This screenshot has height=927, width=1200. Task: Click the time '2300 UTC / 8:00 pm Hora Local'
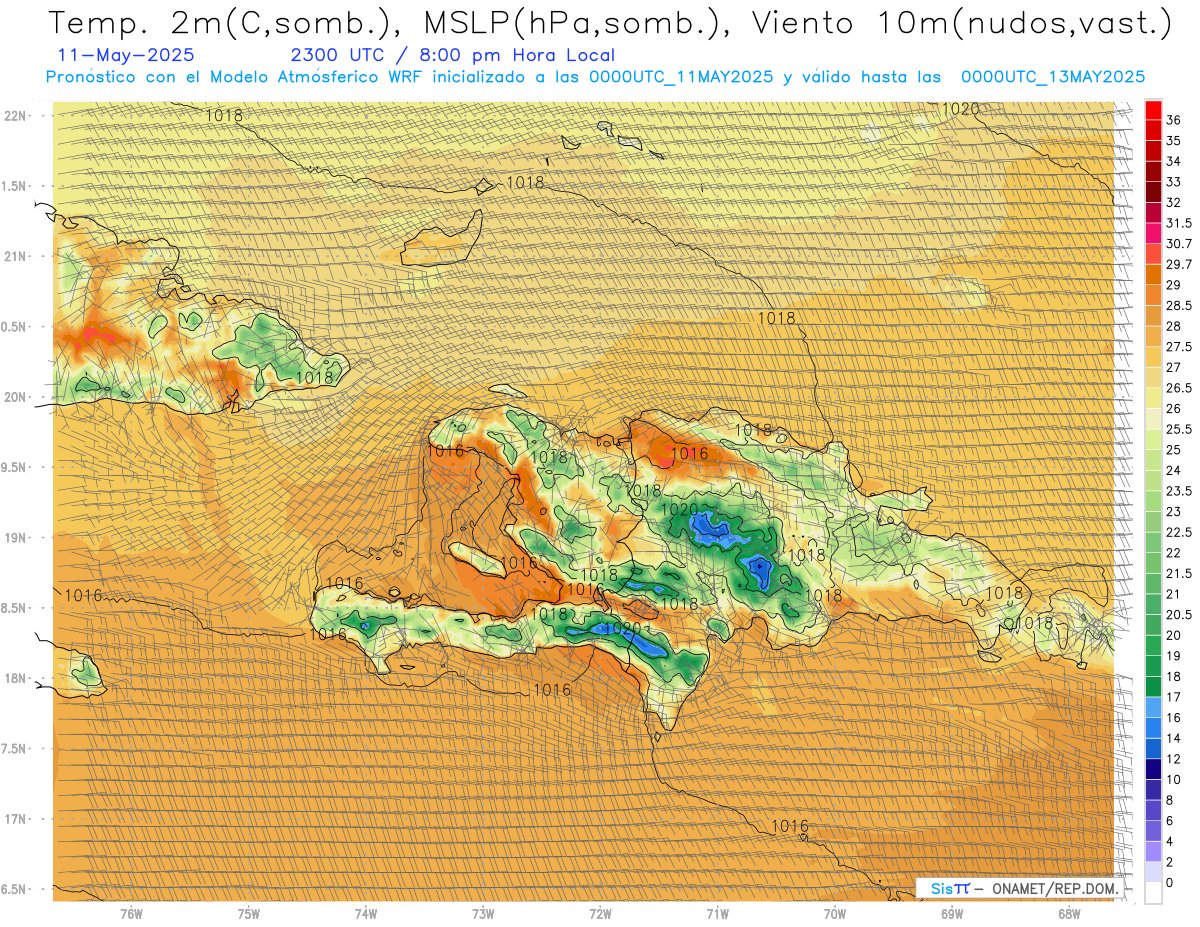(x=452, y=56)
